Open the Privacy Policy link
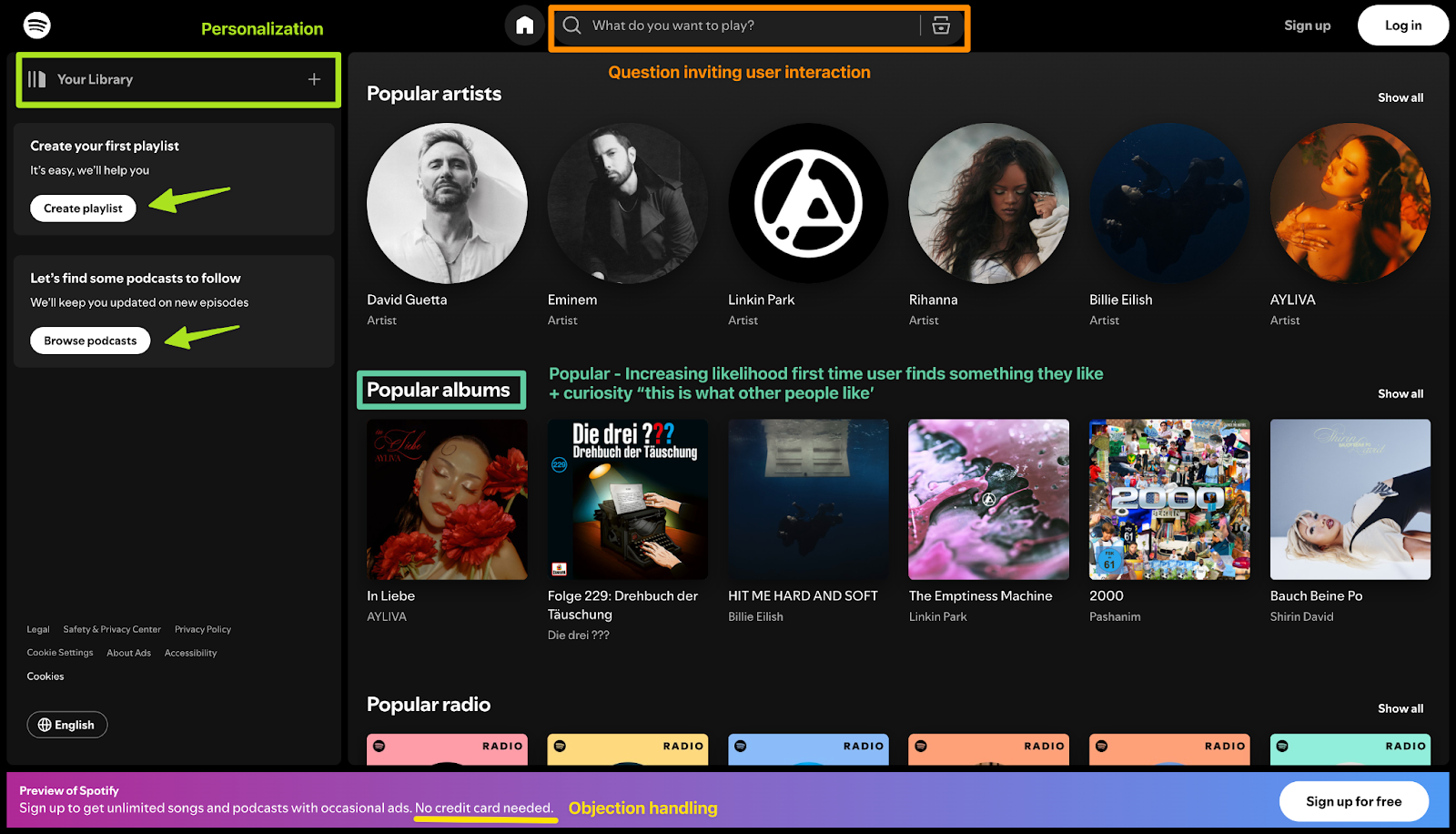The width and height of the screenshot is (1456, 834). pos(202,629)
